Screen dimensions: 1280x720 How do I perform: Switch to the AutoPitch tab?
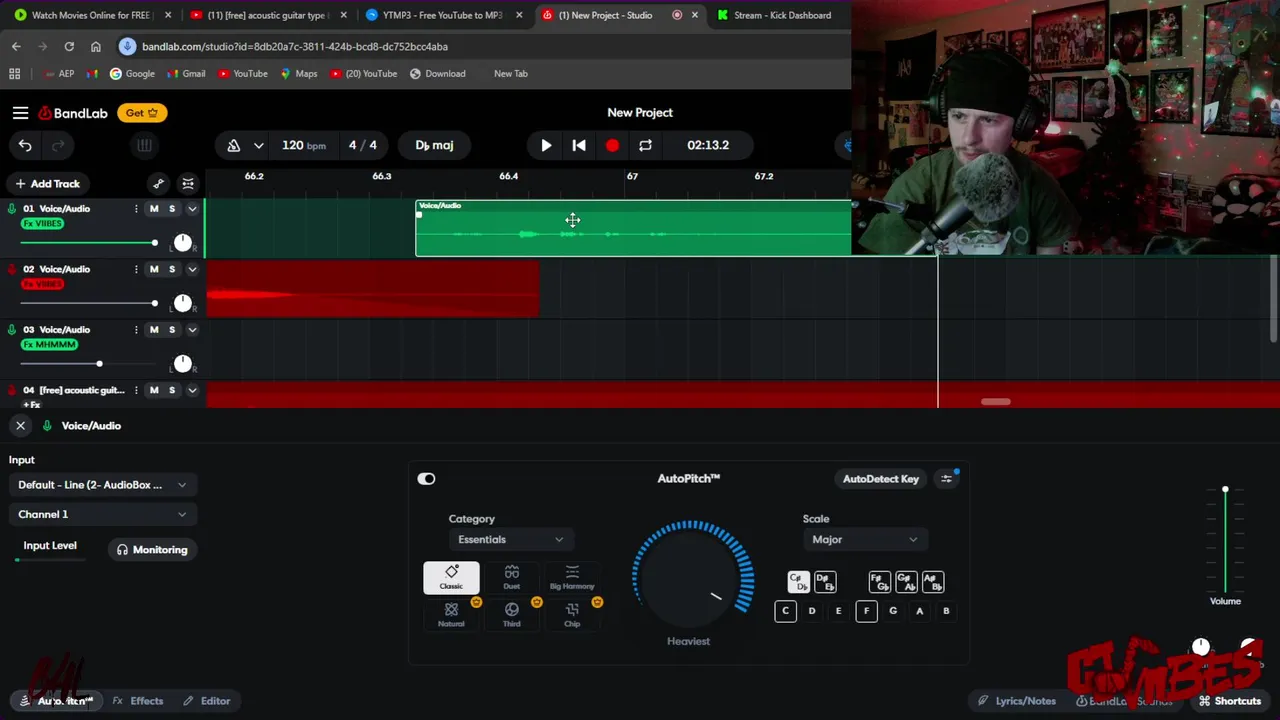pos(57,701)
